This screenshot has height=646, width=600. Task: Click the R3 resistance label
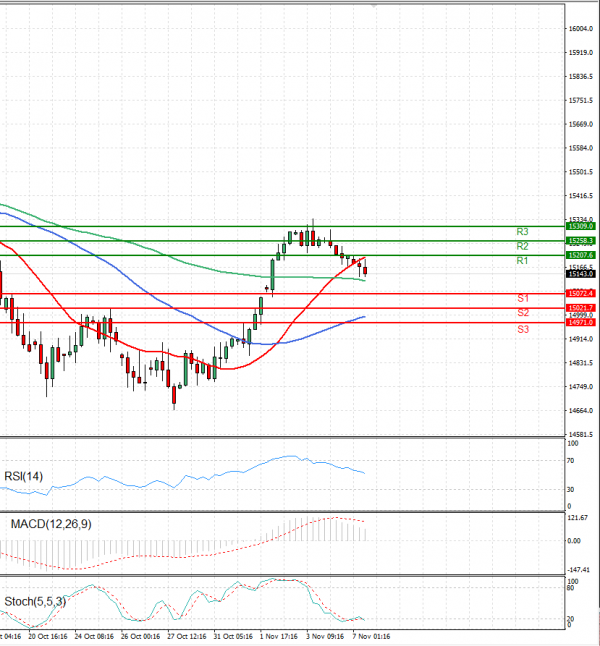[522, 232]
